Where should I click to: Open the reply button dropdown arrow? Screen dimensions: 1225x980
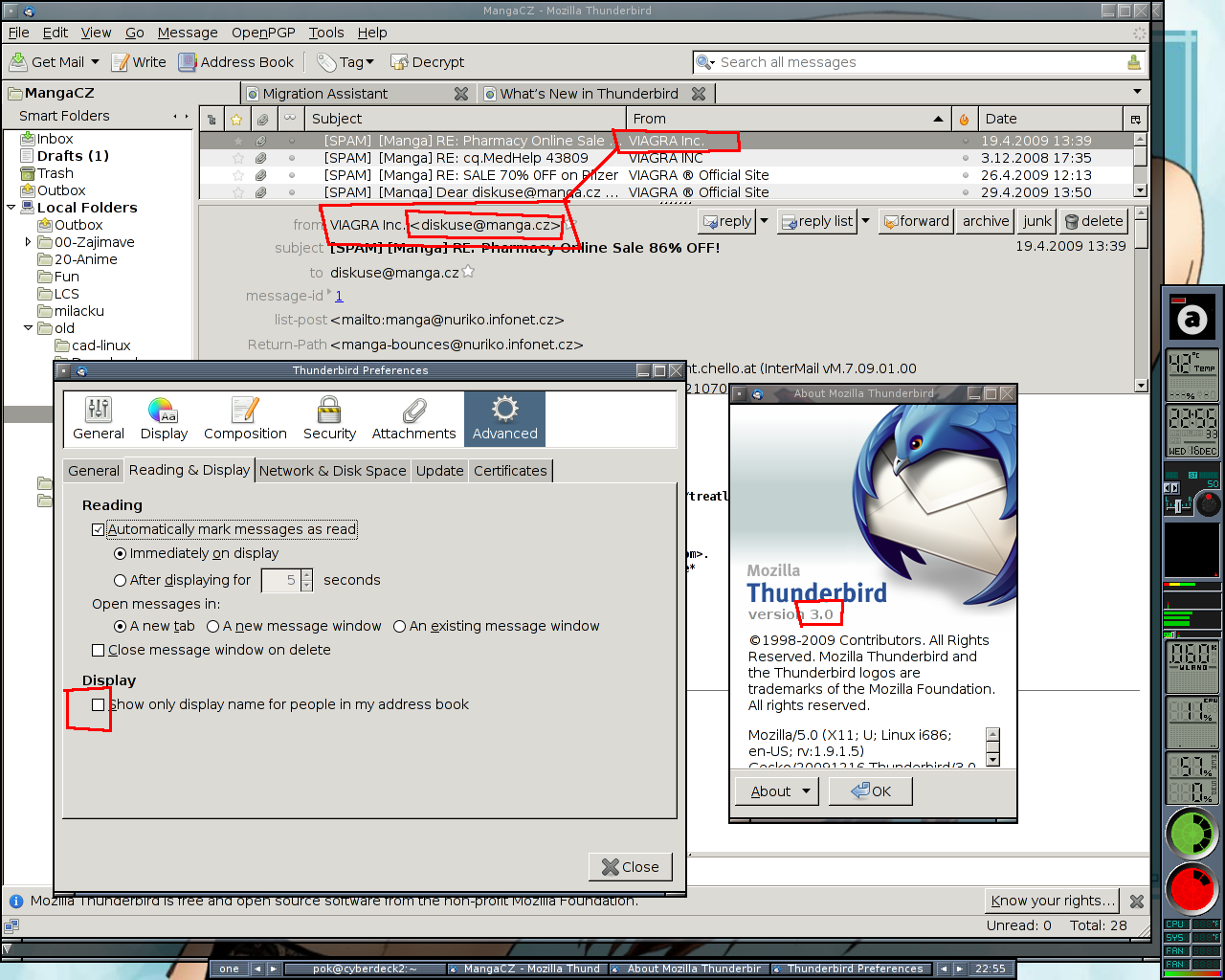pos(764,221)
